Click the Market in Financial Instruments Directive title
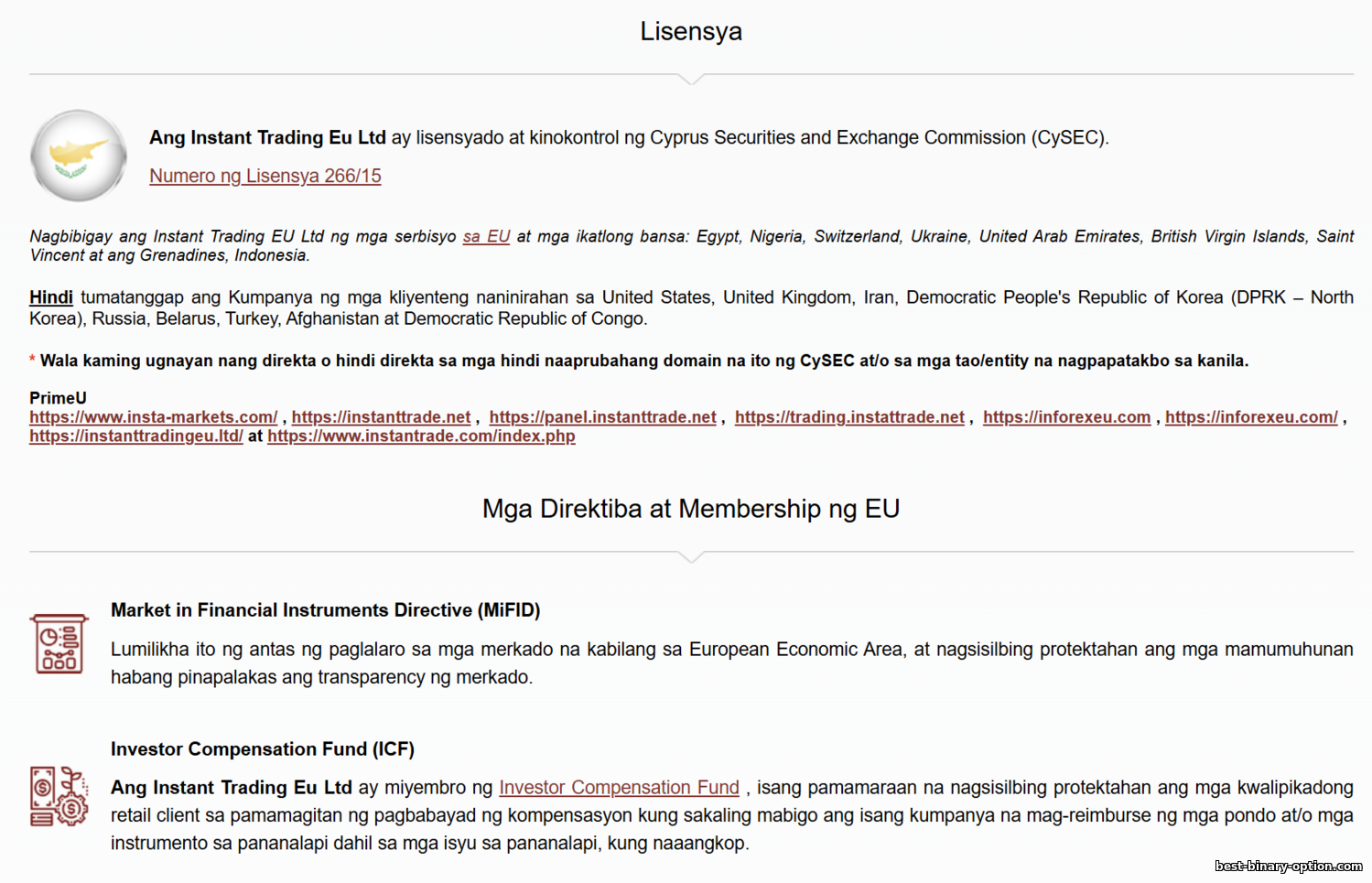The height and width of the screenshot is (883, 1372). coord(325,610)
